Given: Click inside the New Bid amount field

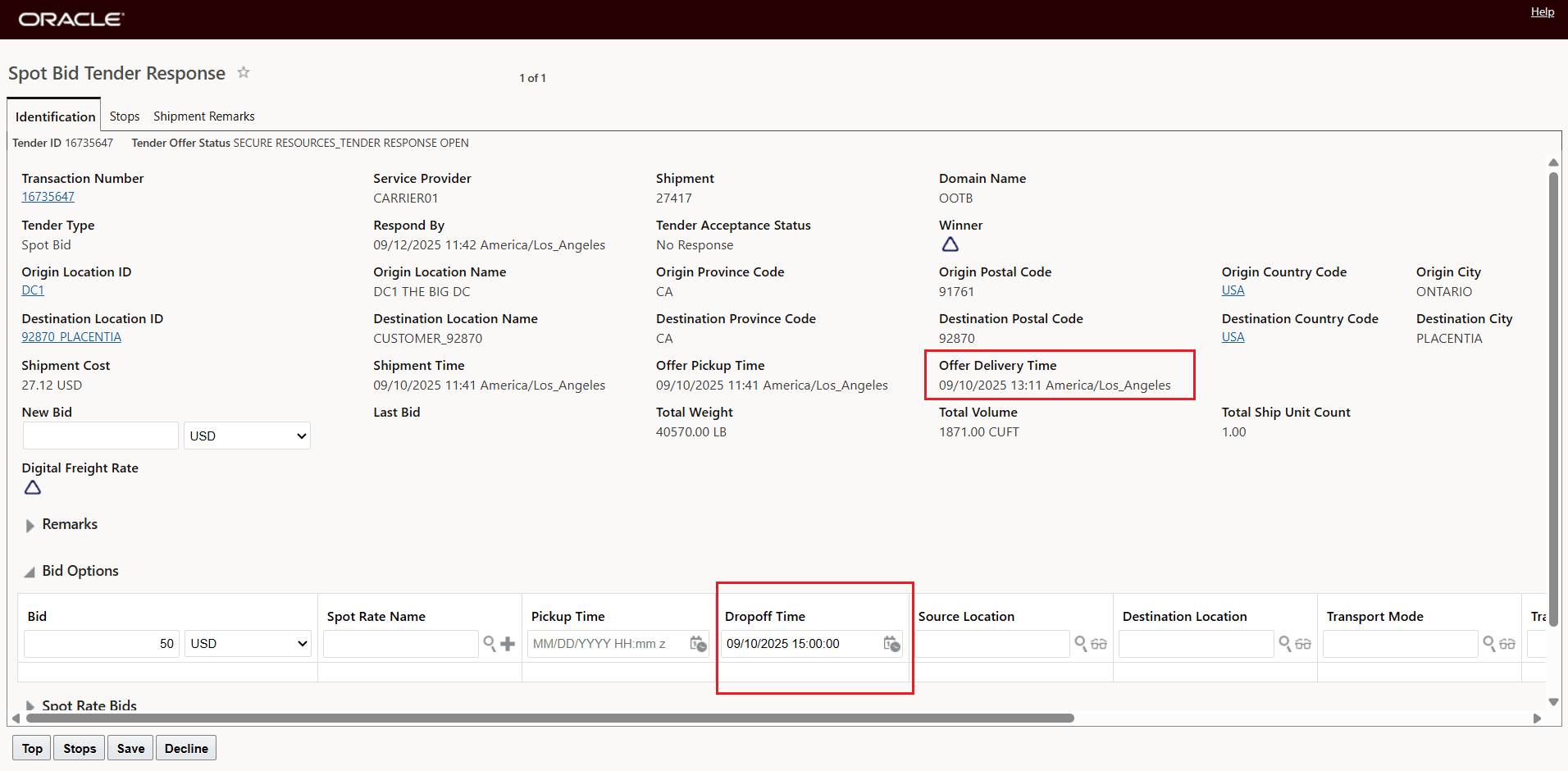Looking at the screenshot, I should 100,436.
